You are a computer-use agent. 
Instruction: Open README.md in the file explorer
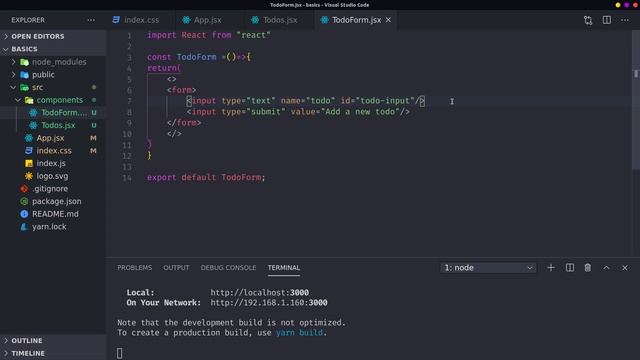click(x=53, y=214)
